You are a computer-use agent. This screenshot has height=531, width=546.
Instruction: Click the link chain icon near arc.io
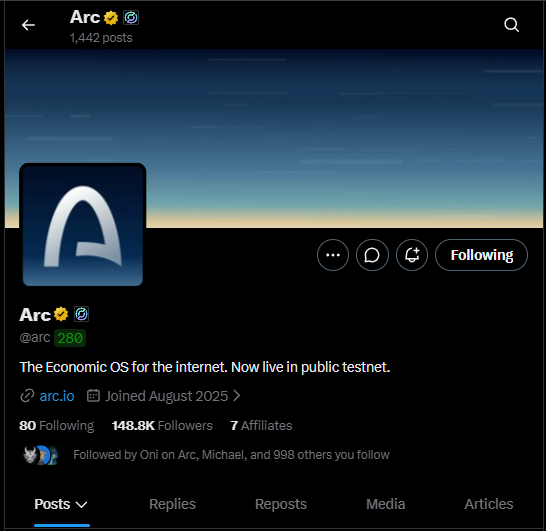pos(27,396)
